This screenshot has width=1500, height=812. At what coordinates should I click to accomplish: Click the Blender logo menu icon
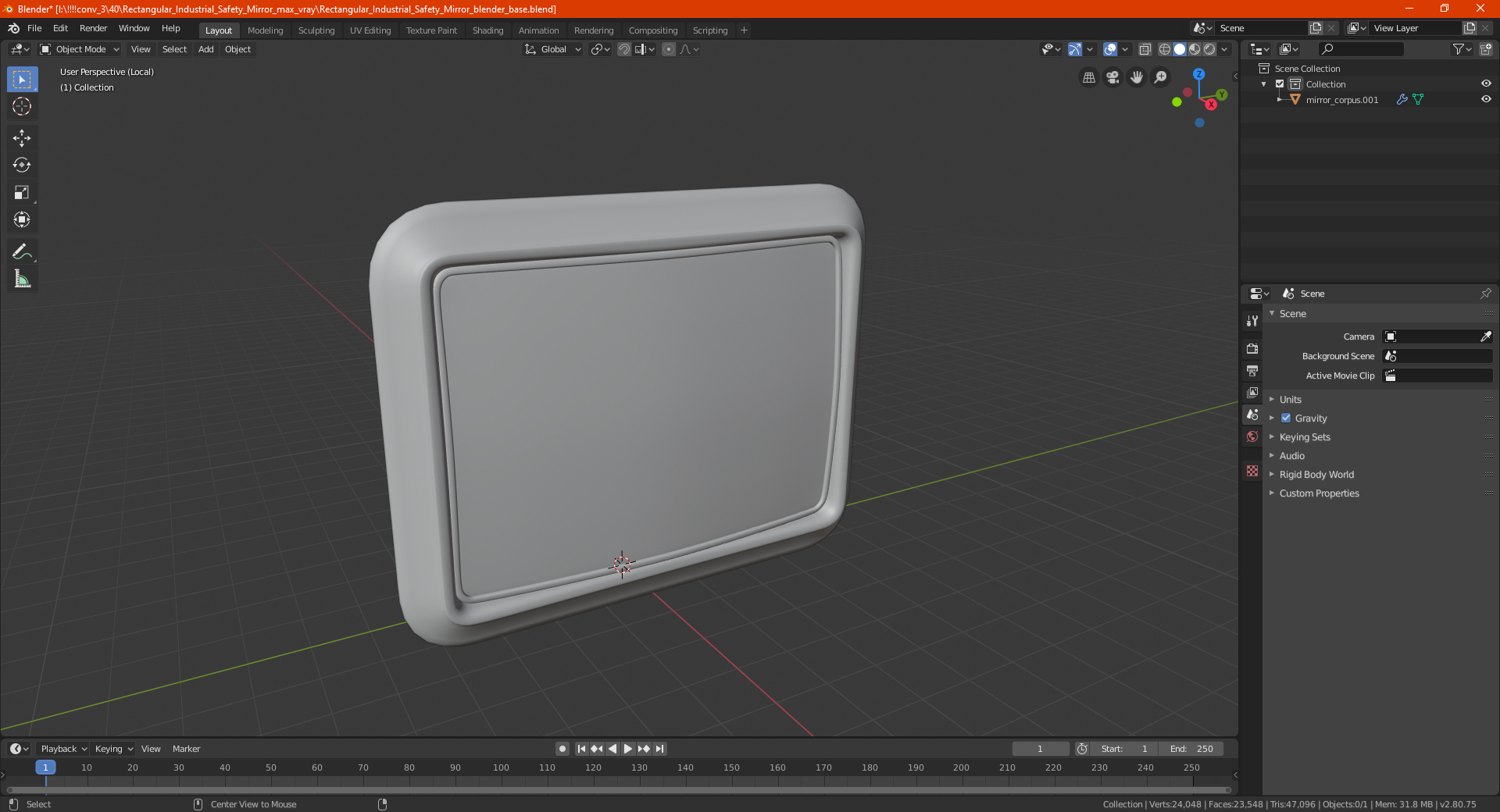(x=13, y=28)
